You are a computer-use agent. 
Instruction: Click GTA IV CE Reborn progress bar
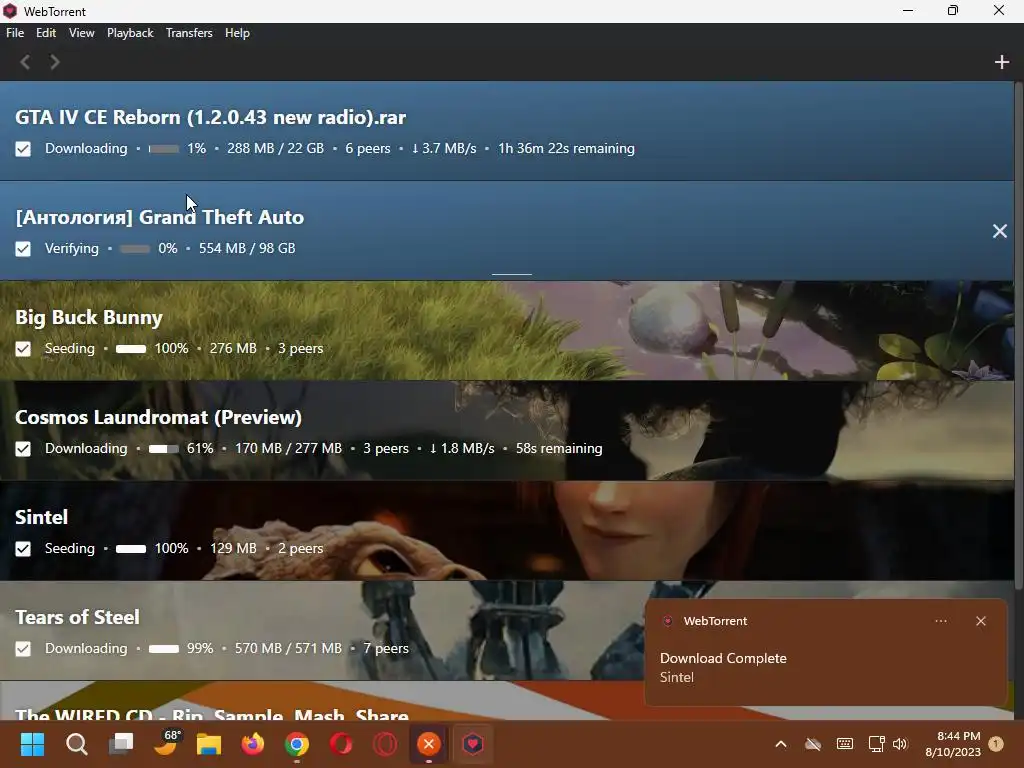pyautogui.click(x=164, y=149)
